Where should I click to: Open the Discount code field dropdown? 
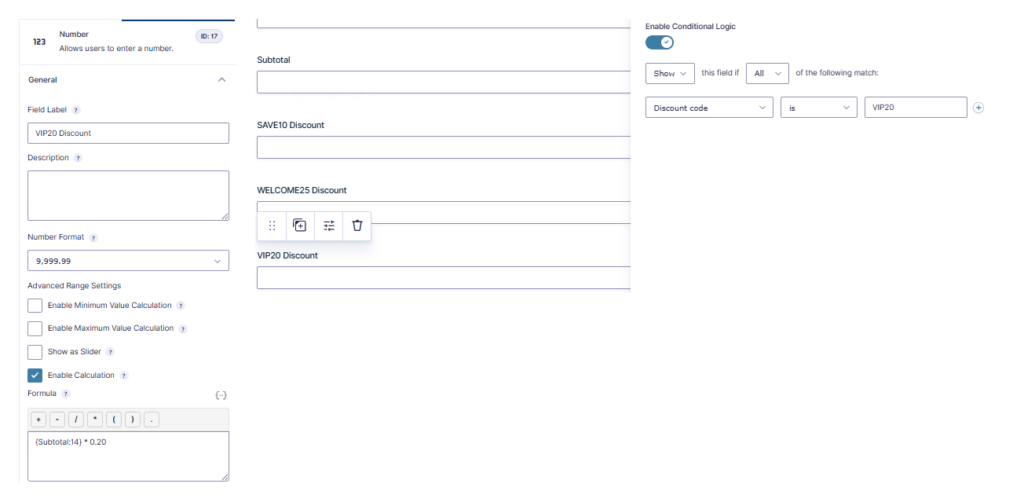709,108
